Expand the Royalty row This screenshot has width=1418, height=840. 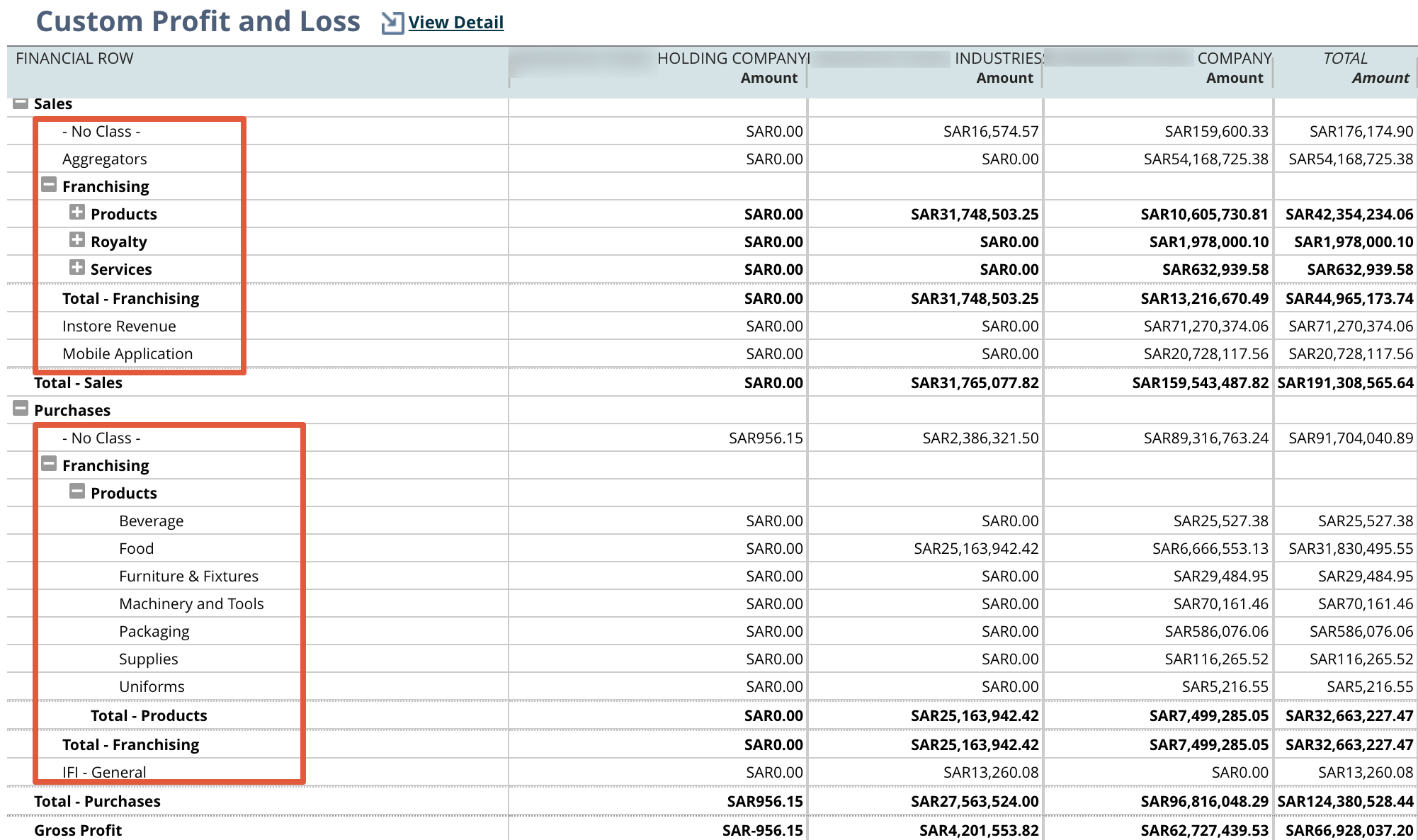pos(77,240)
